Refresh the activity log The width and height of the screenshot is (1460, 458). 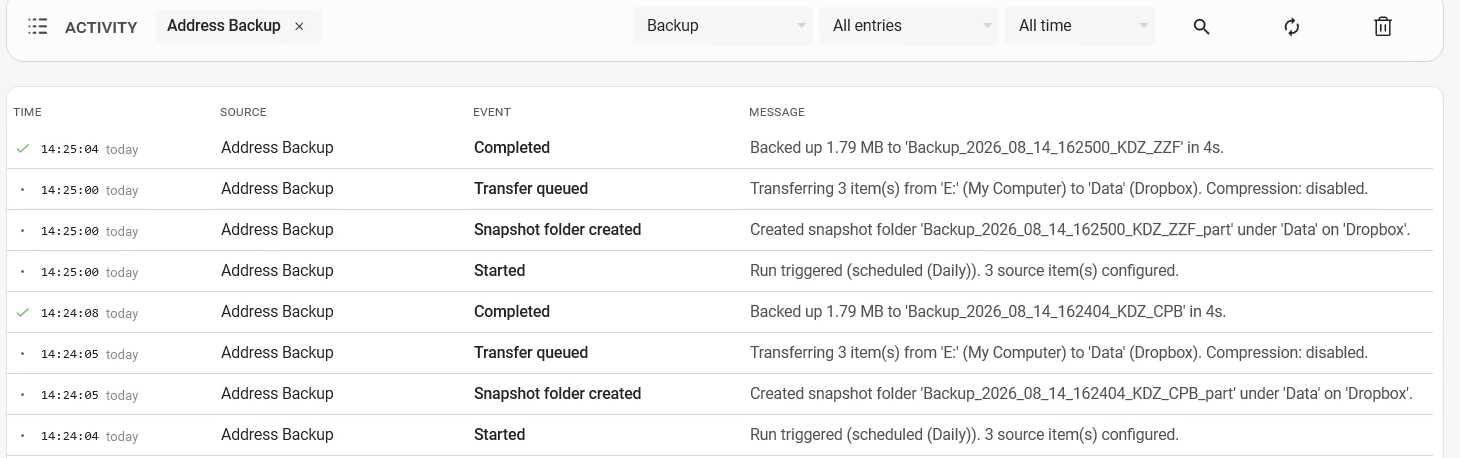(x=1292, y=27)
